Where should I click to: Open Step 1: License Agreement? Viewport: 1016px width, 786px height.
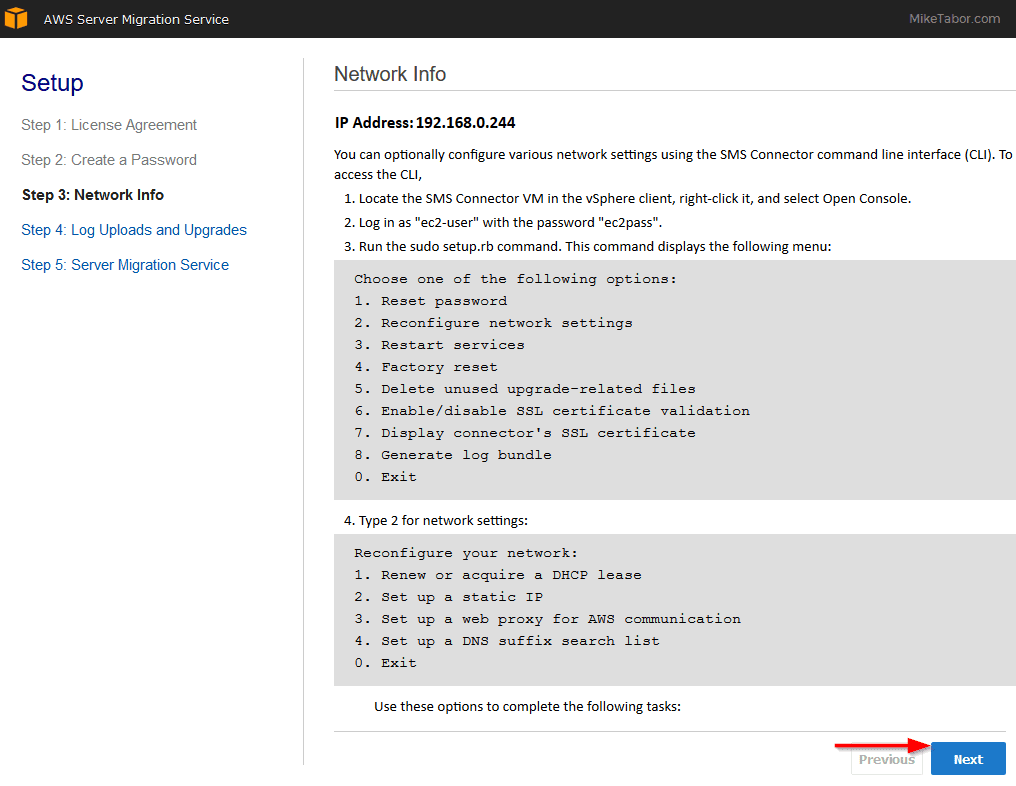point(109,124)
